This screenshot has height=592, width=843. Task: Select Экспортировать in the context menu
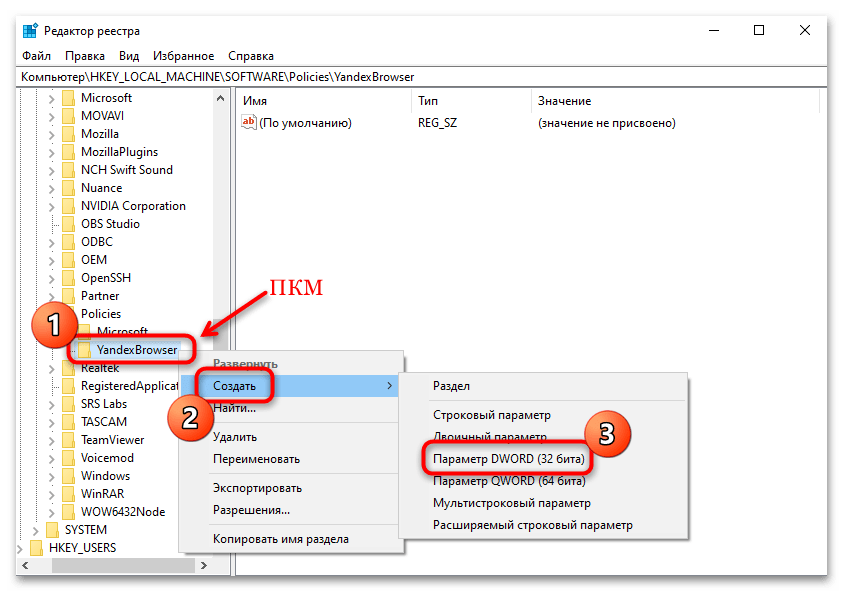257,488
